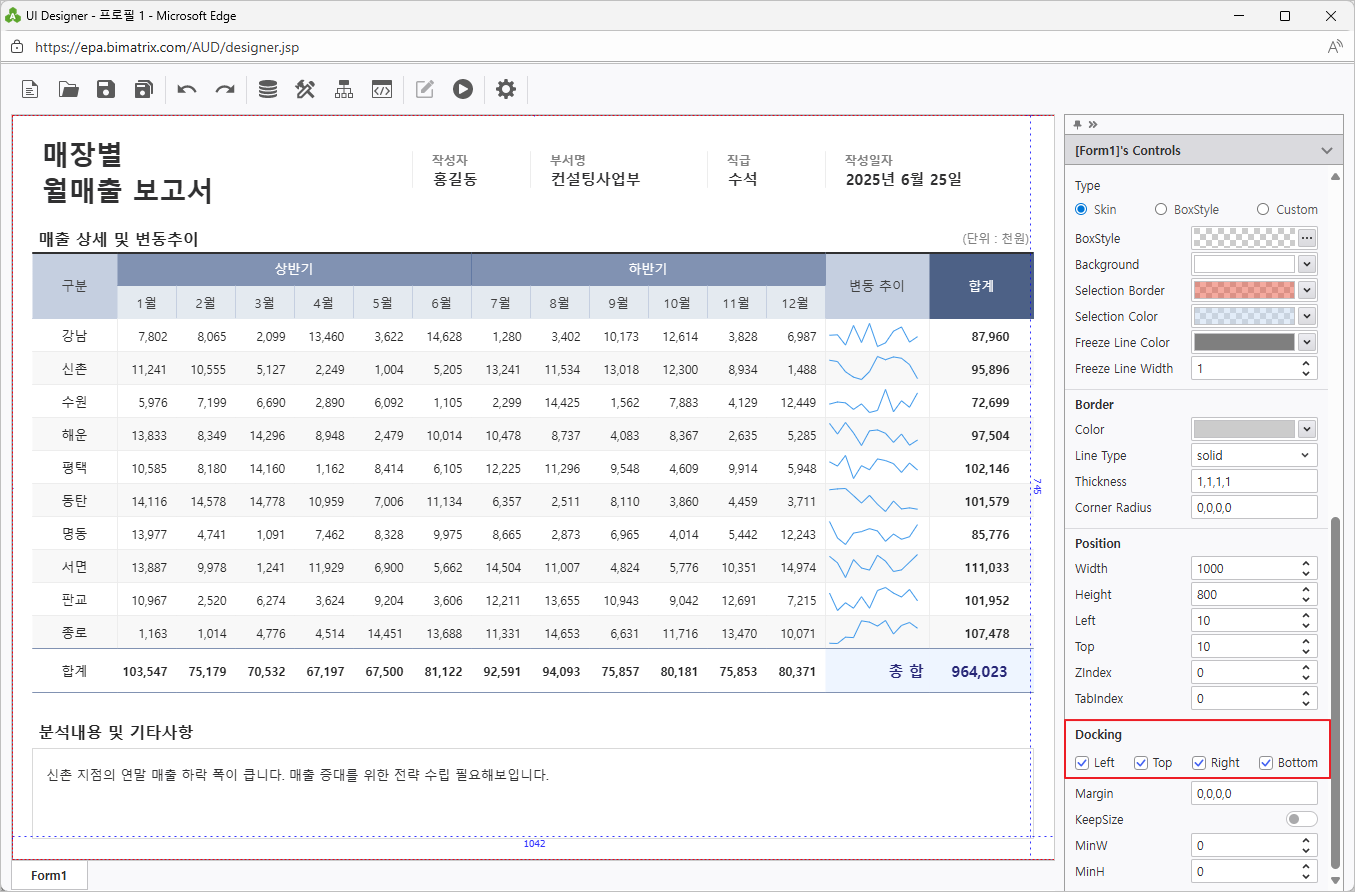Screen dimensions: 1355x892
Task: Click the New document icon
Action: click(31, 89)
